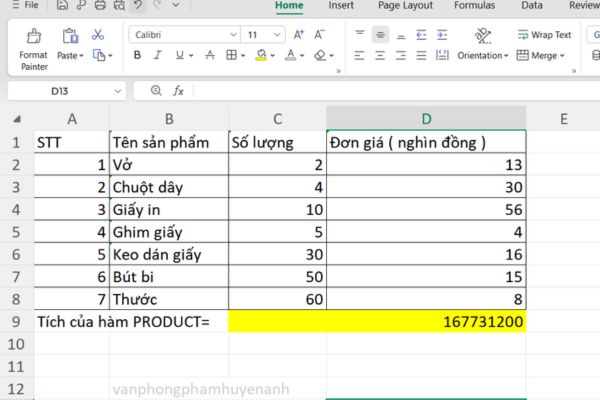Open the font color dropdown arrow
The width and height of the screenshot is (600, 400).
pyautogui.click(x=302, y=56)
